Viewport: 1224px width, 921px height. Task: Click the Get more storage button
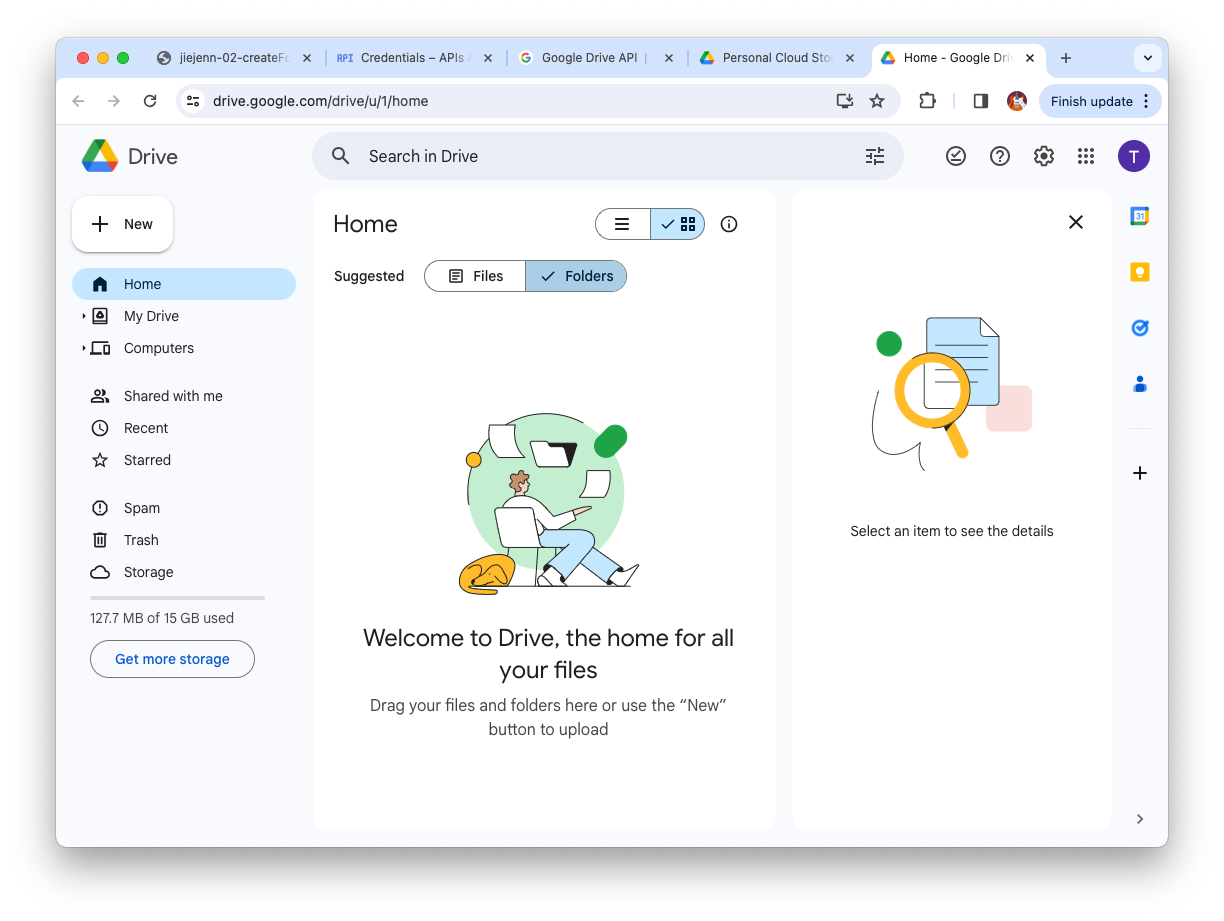click(172, 659)
